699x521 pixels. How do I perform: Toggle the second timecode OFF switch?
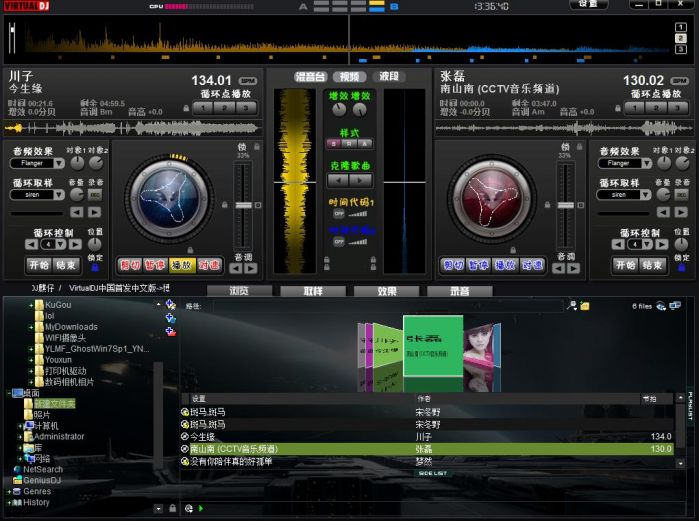pyautogui.click(x=339, y=241)
